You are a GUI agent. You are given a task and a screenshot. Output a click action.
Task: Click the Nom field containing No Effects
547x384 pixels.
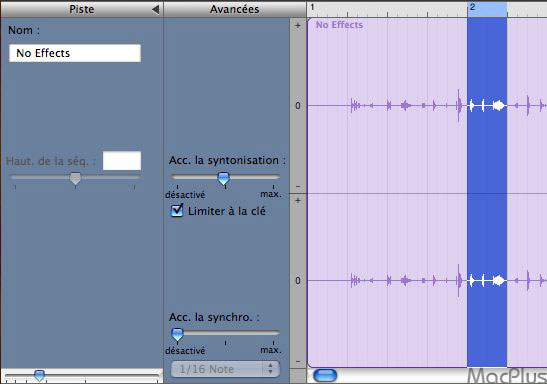[x=75, y=53]
